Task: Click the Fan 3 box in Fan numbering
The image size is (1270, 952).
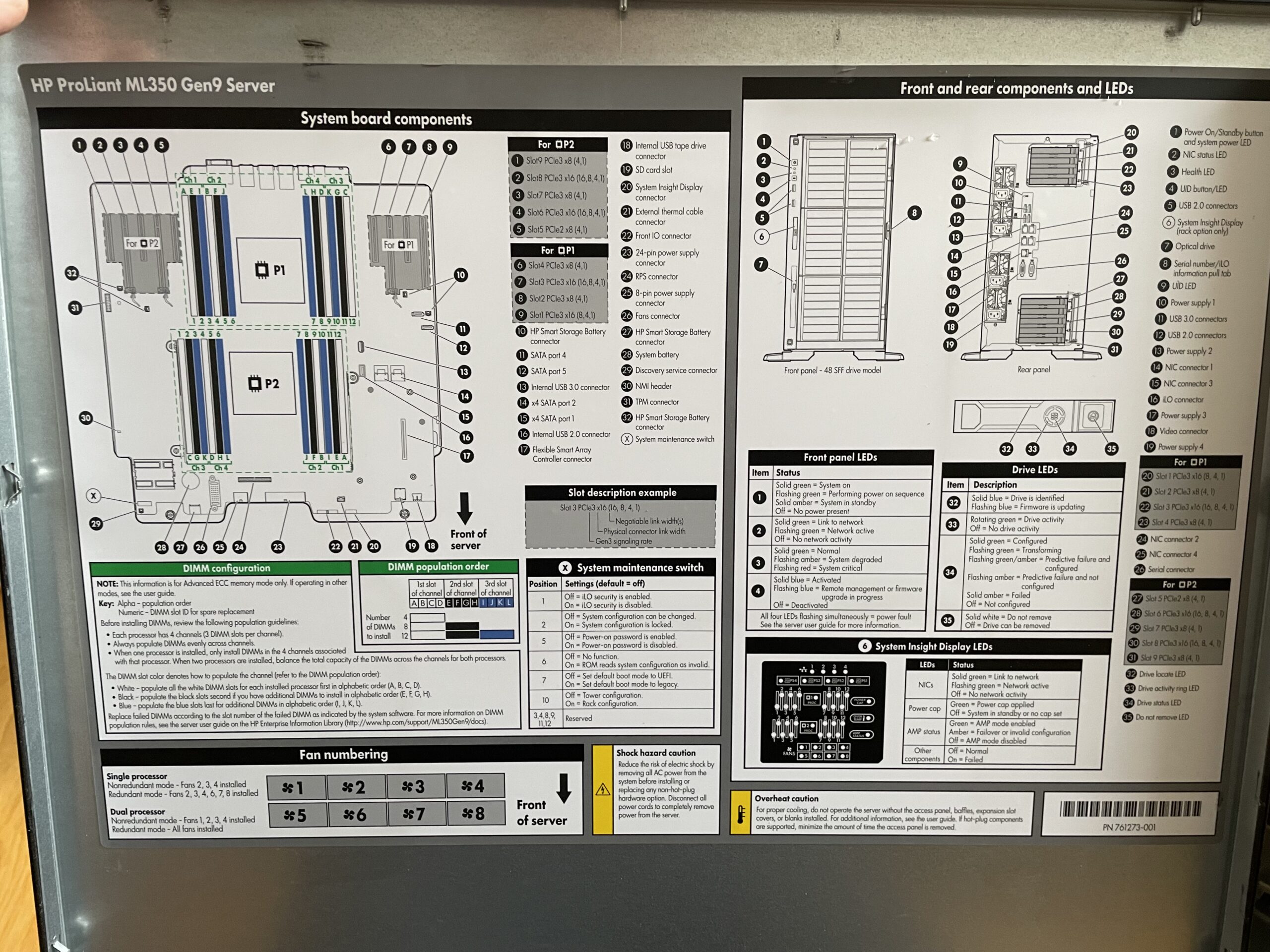Action: tap(415, 786)
